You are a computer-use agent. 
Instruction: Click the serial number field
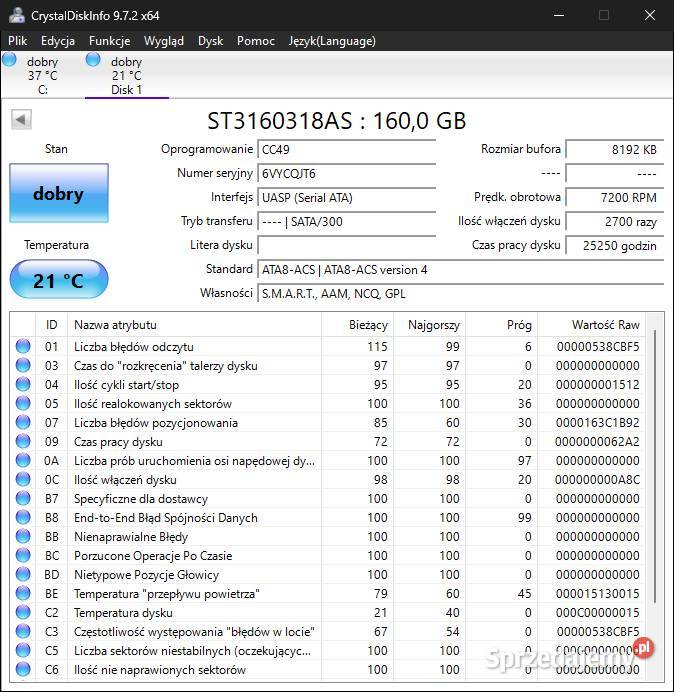pos(346,174)
